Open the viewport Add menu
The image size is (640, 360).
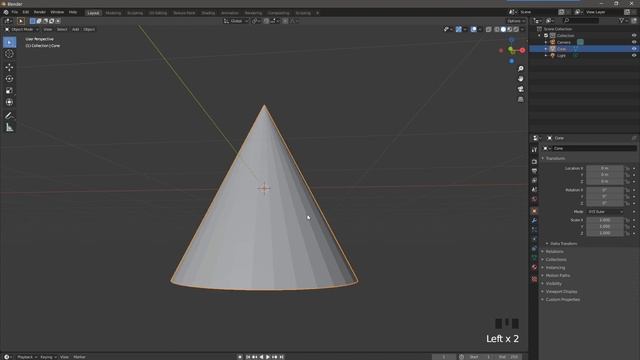76,29
